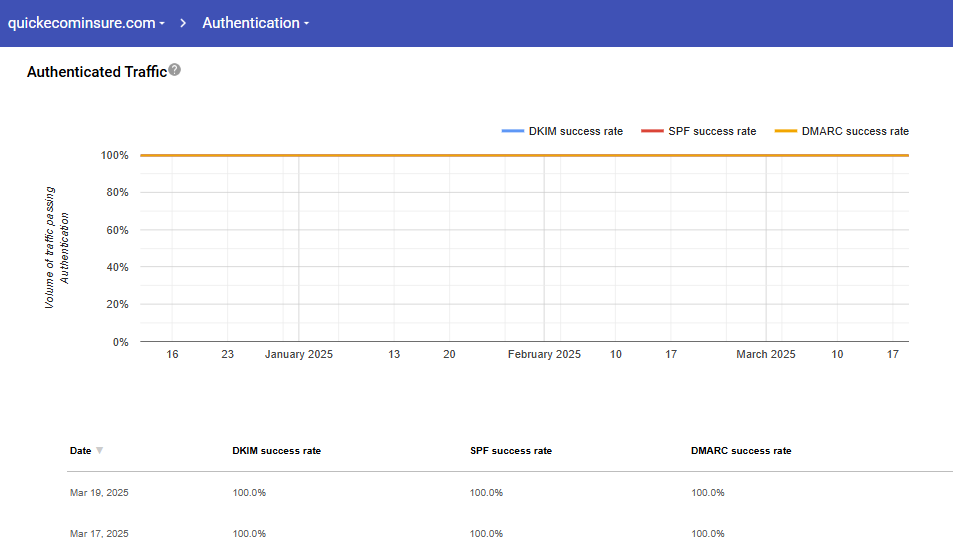Click SPF success rate table column header
The height and width of the screenshot is (560, 953).
pos(510,451)
